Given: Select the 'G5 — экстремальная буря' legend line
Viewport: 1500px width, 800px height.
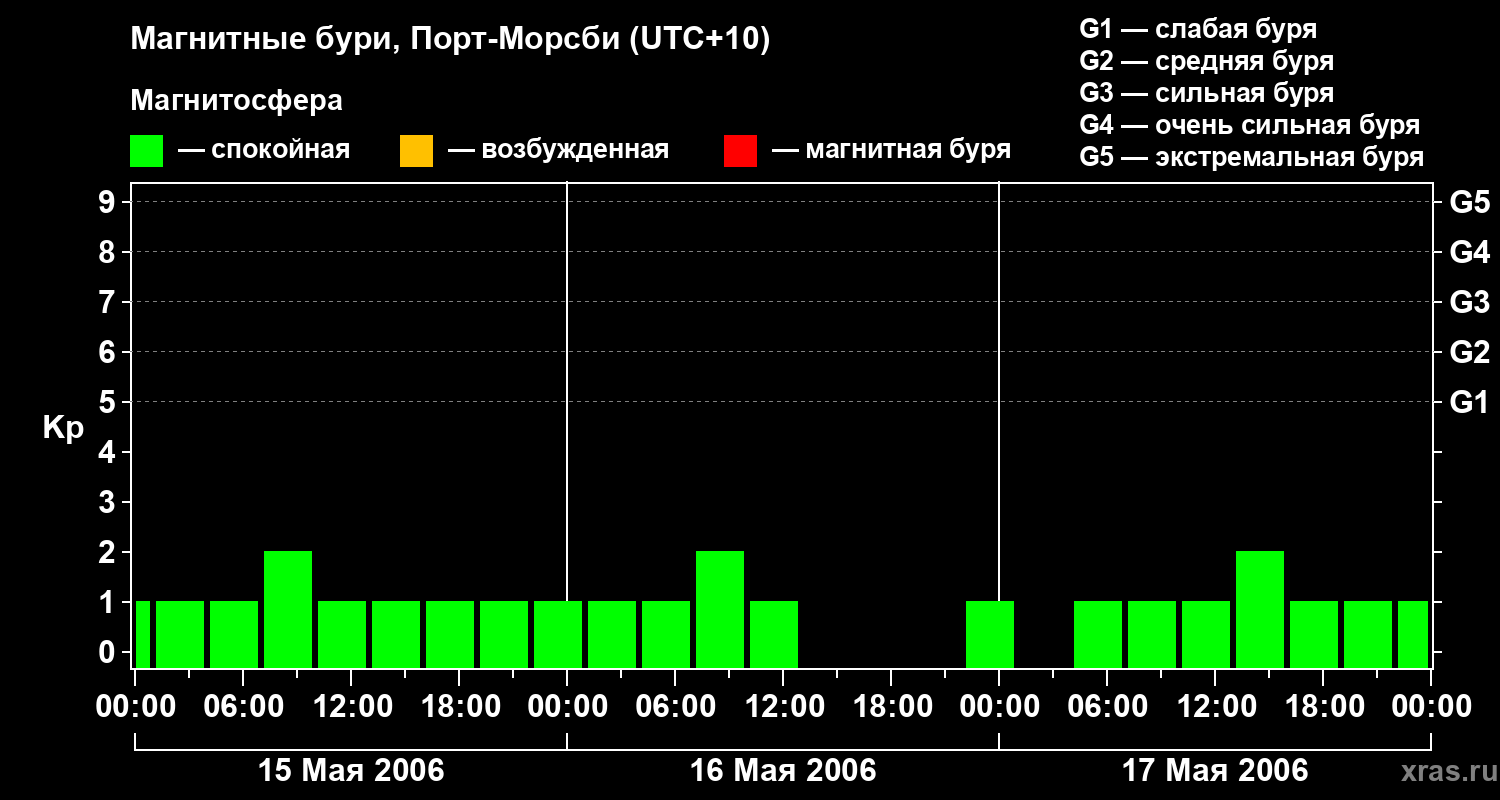Looking at the screenshot, I should click(x=1252, y=157).
